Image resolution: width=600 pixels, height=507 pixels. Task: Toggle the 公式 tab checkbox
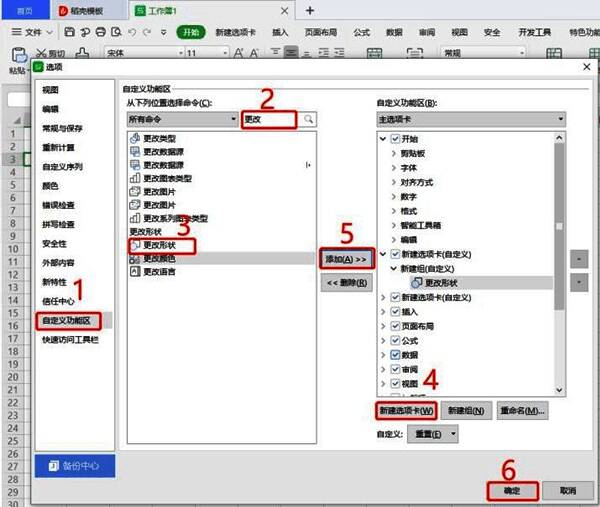(x=396, y=341)
